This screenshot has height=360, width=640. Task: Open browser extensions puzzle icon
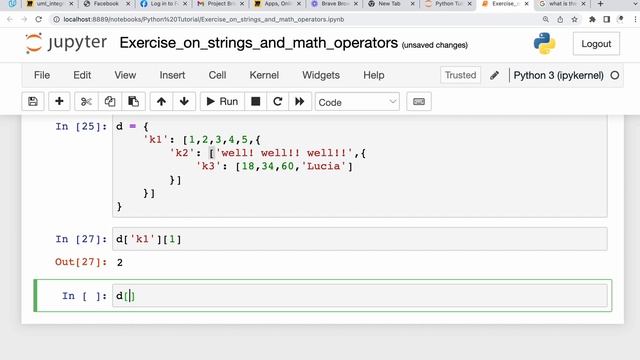tap(592, 19)
